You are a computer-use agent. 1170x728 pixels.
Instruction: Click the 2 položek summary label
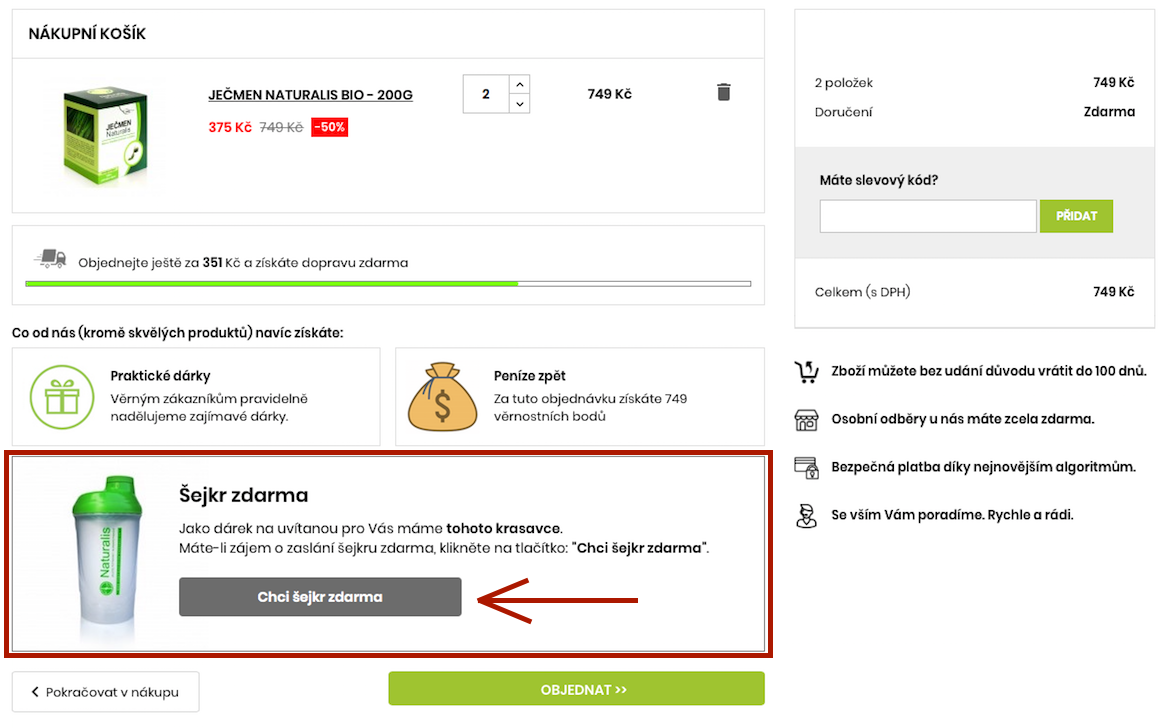point(844,83)
